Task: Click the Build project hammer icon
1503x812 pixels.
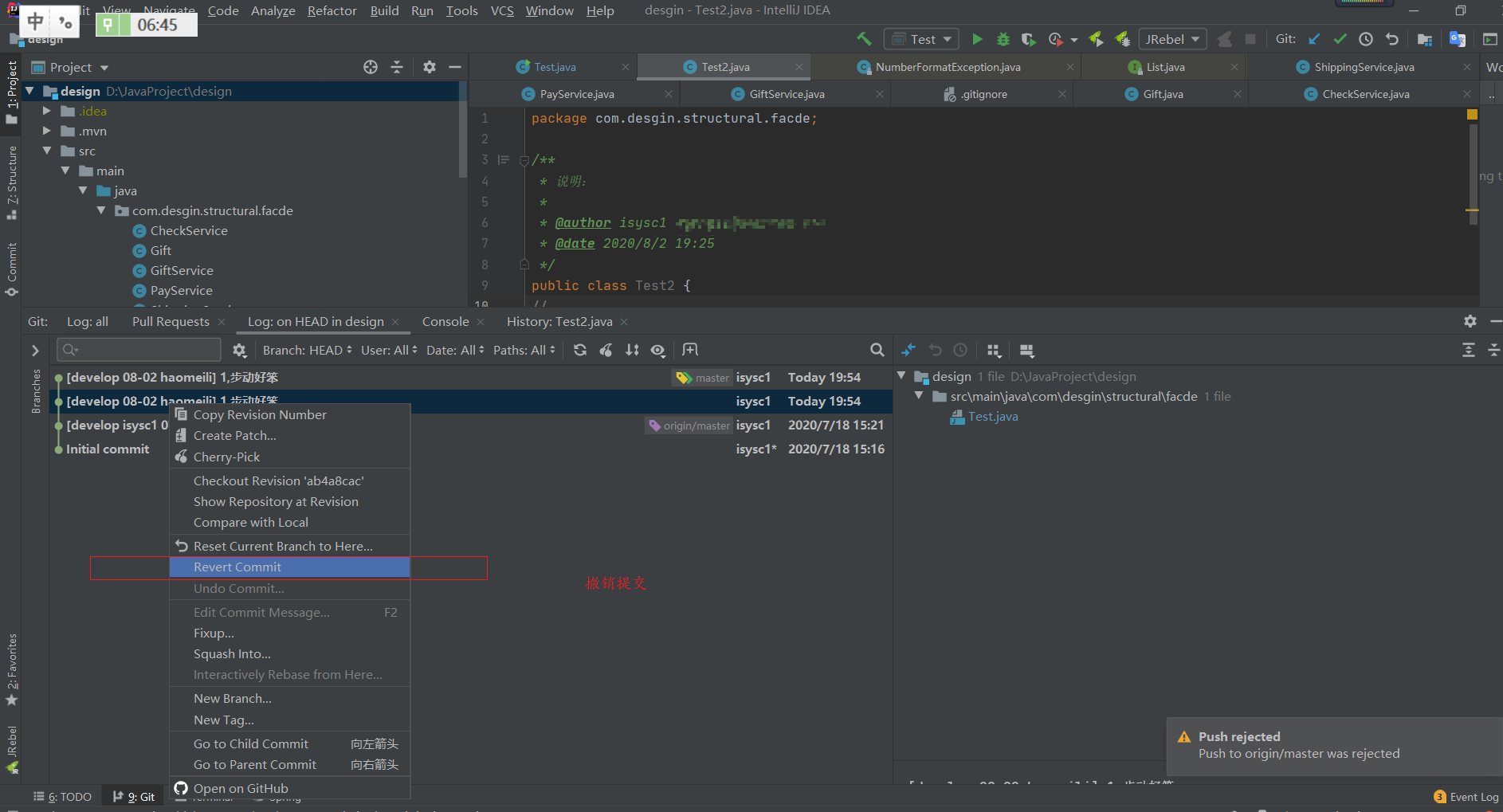Action: 864,39
